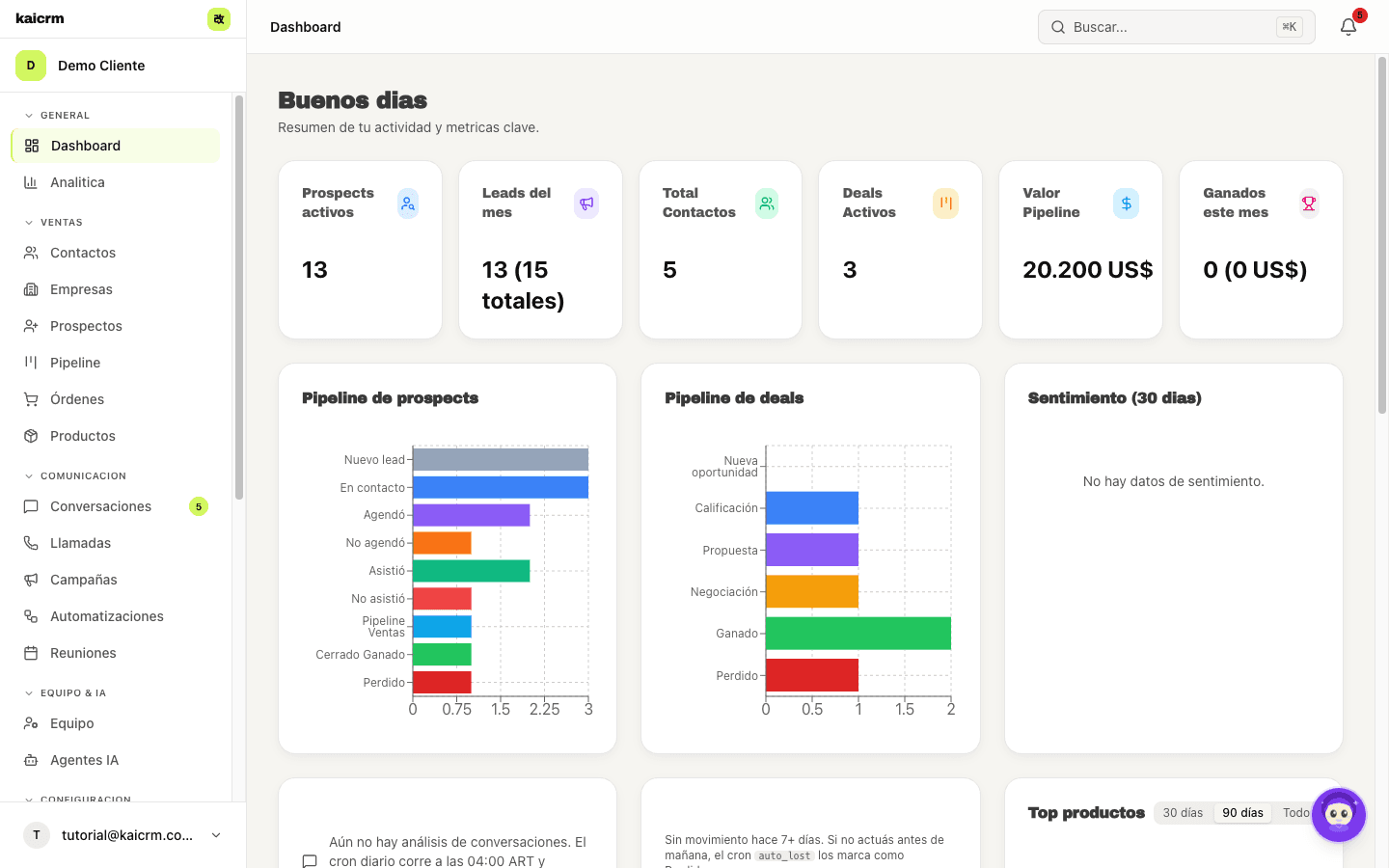
Task: Click the Leads del mes megaphone icon
Action: (x=586, y=203)
